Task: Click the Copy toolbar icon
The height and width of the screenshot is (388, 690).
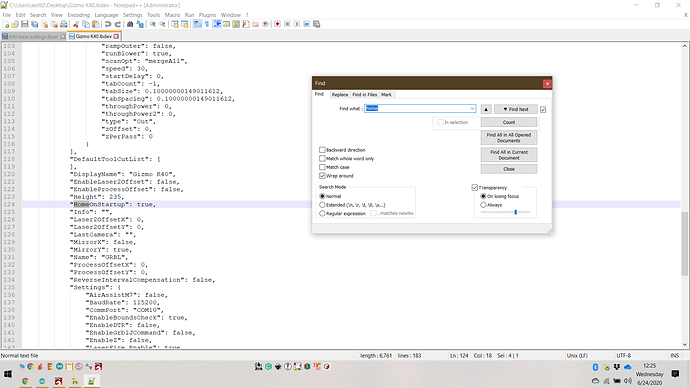Action: (86, 24)
